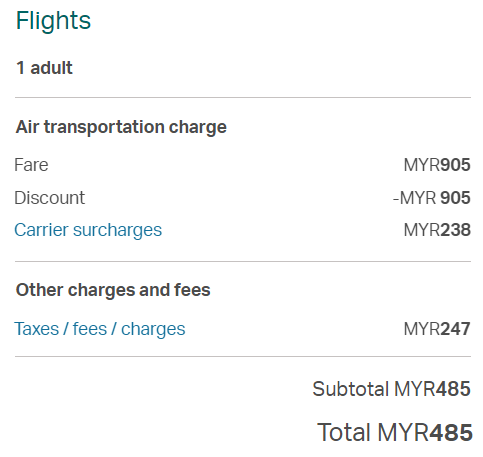Viewport: 483px width, 457px height.
Task: Click the divider below 1 adult
Action: tap(243, 98)
